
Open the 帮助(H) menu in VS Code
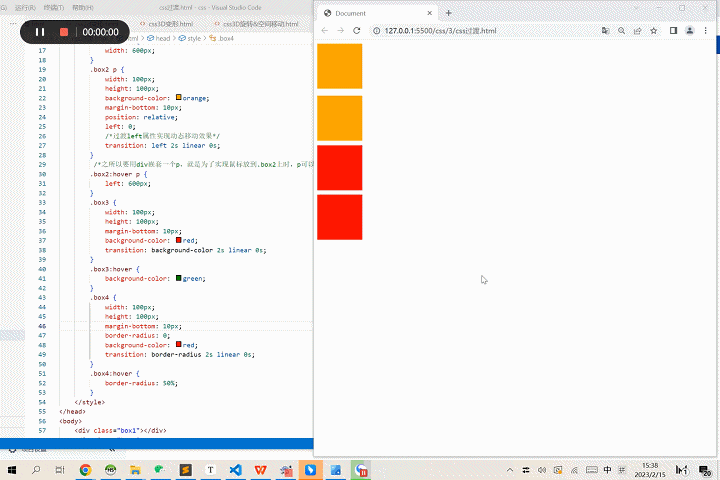tap(83, 8)
